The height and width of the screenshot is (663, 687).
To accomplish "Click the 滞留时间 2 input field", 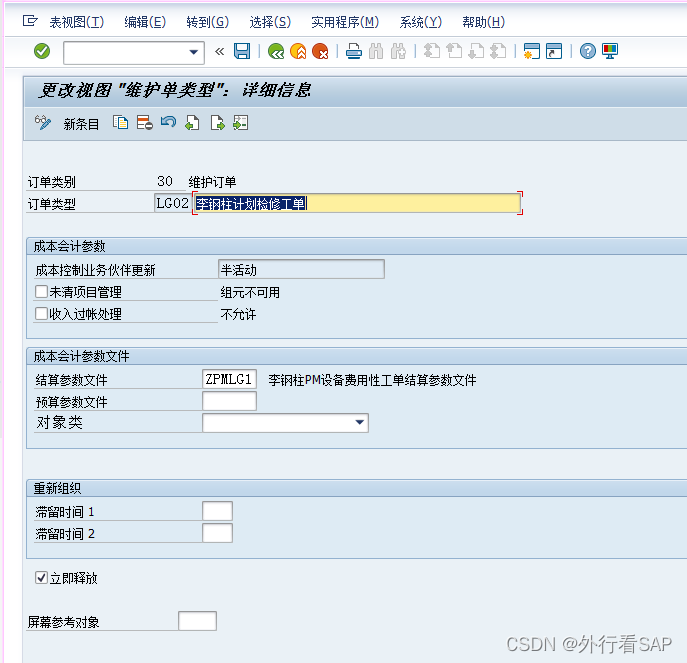I will (x=217, y=533).
